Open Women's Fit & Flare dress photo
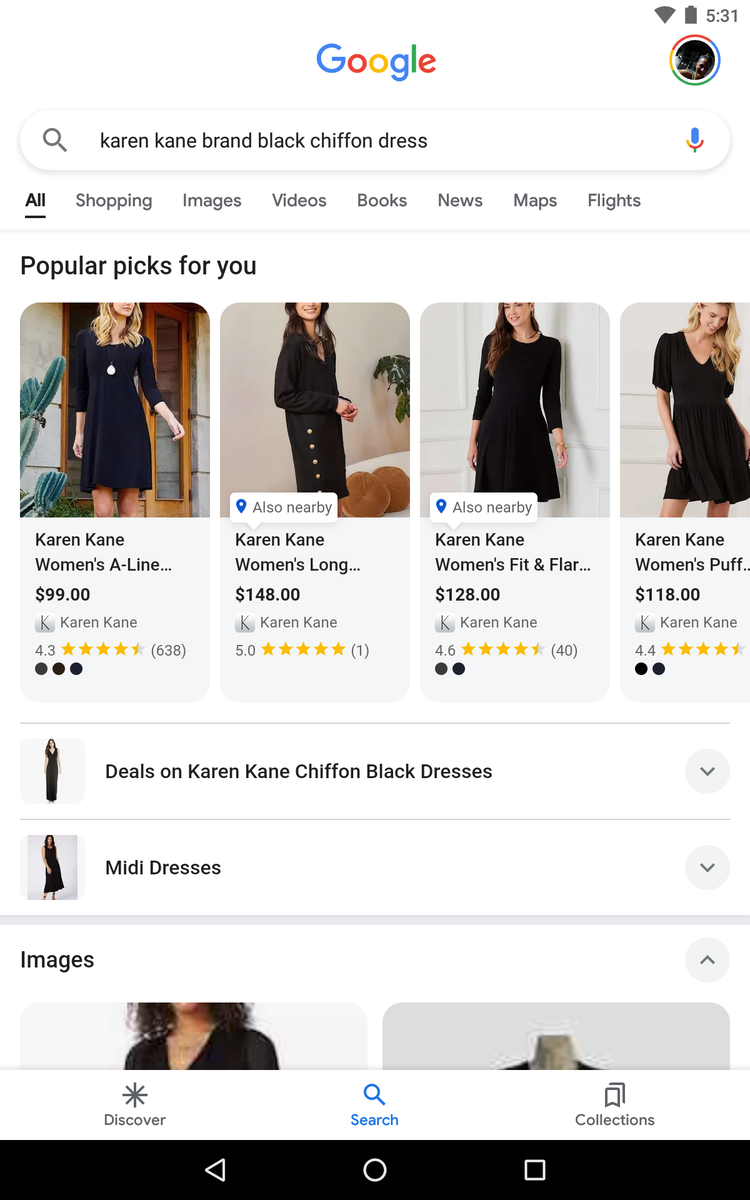 pyautogui.click(x=515, y=410)
